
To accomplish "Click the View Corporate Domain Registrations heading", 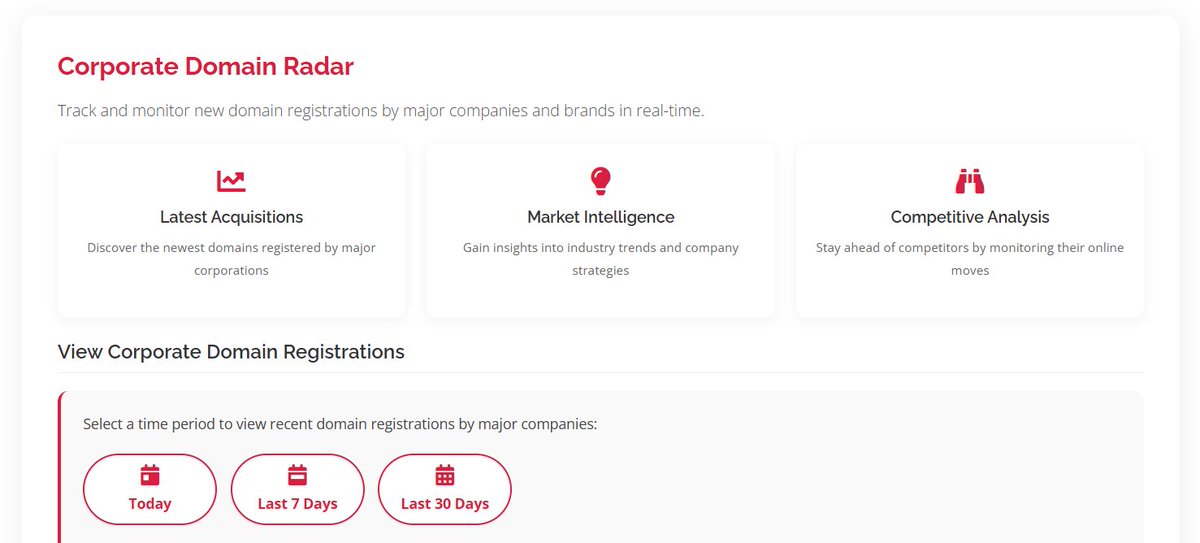I will pyautogui.click(x=231, y=352).
